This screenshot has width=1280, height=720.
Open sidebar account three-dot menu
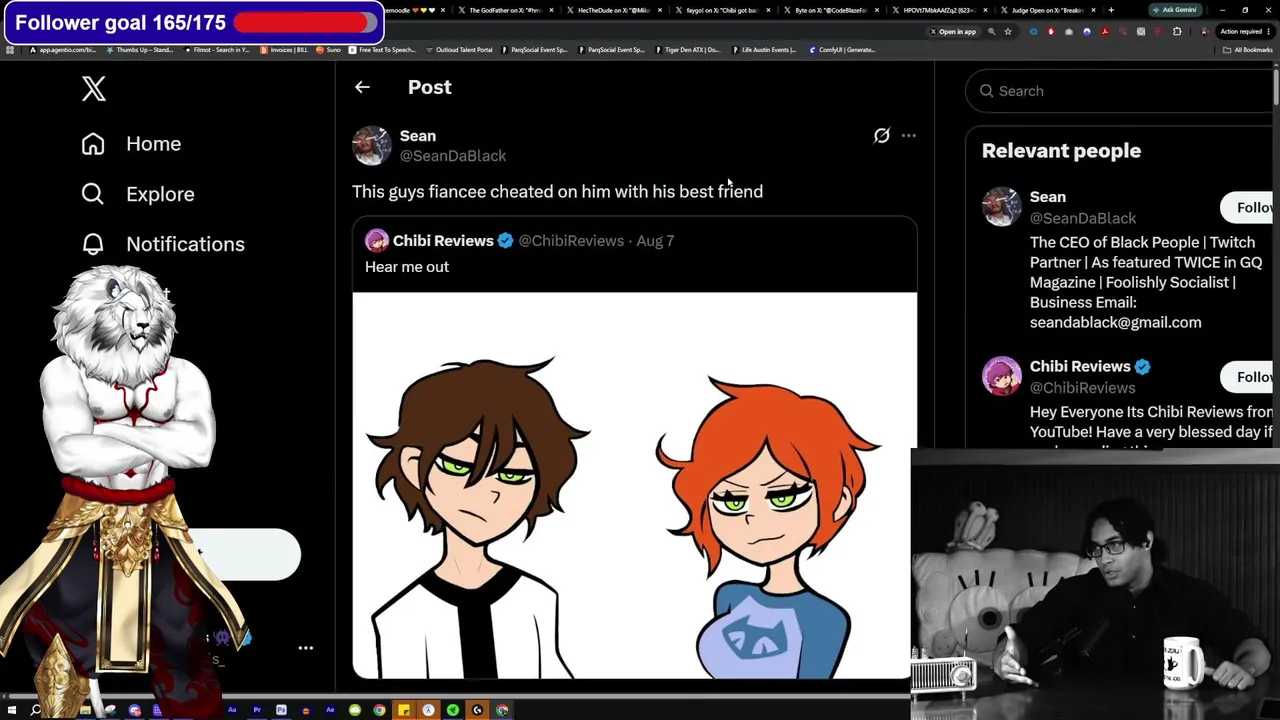tap(306, 648)
